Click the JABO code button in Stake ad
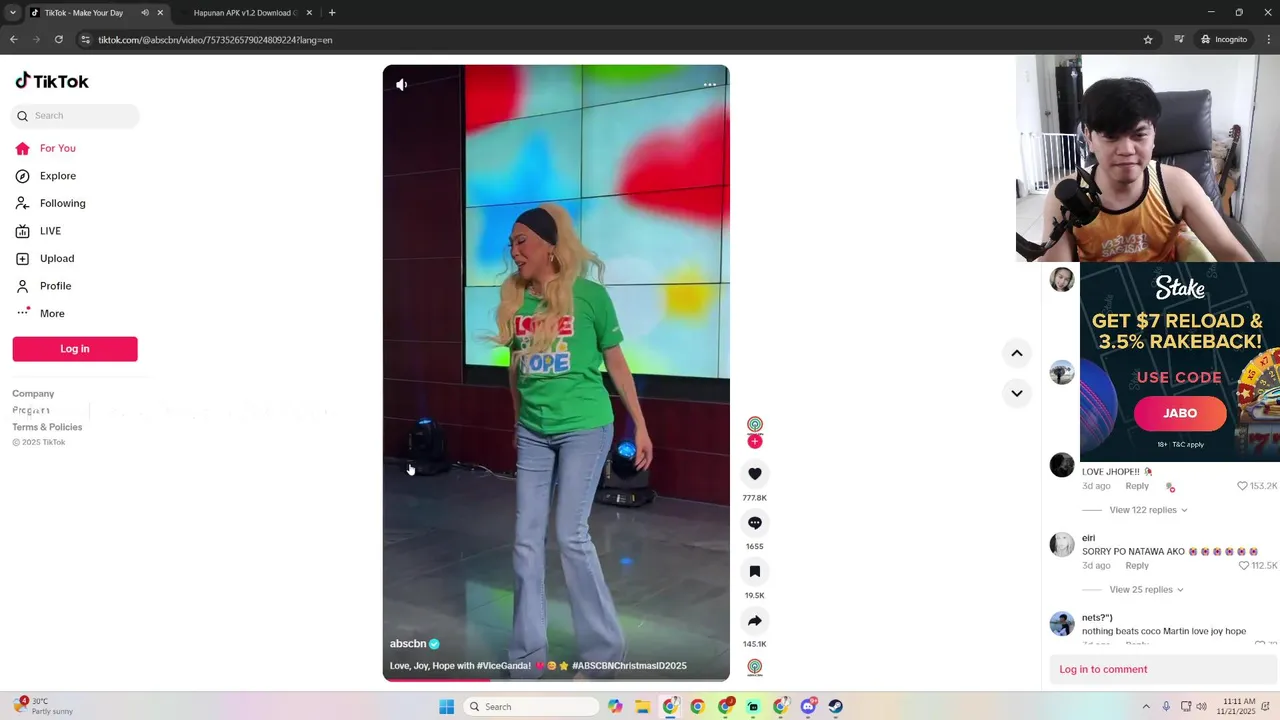This screenshot has width=1280, height=720. (x=1180, y=413)
